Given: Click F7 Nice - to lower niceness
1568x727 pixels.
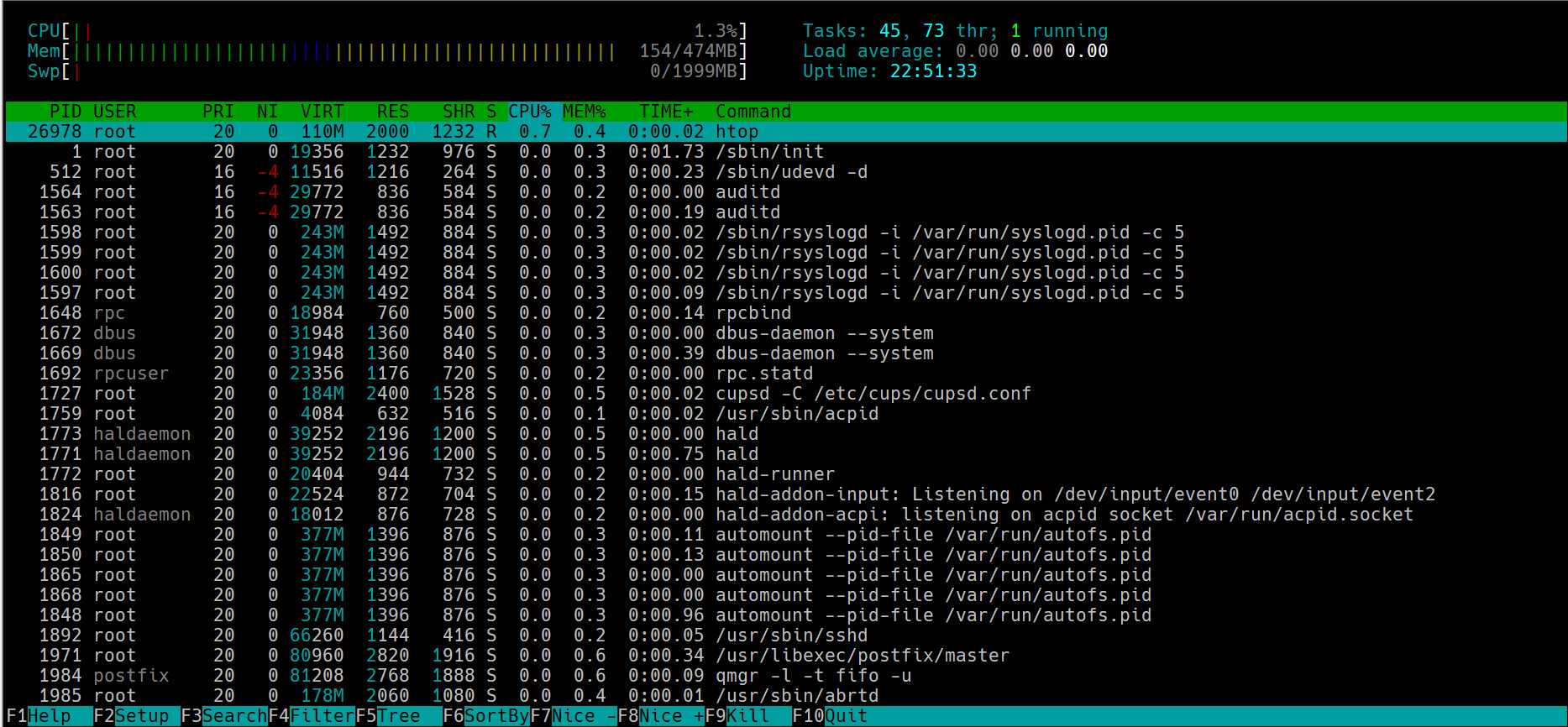Looking at the screenshot, I should tap(573, 716).
